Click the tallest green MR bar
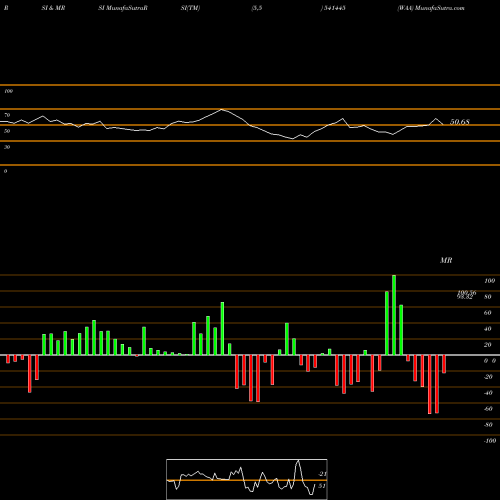 coord(394,315)
